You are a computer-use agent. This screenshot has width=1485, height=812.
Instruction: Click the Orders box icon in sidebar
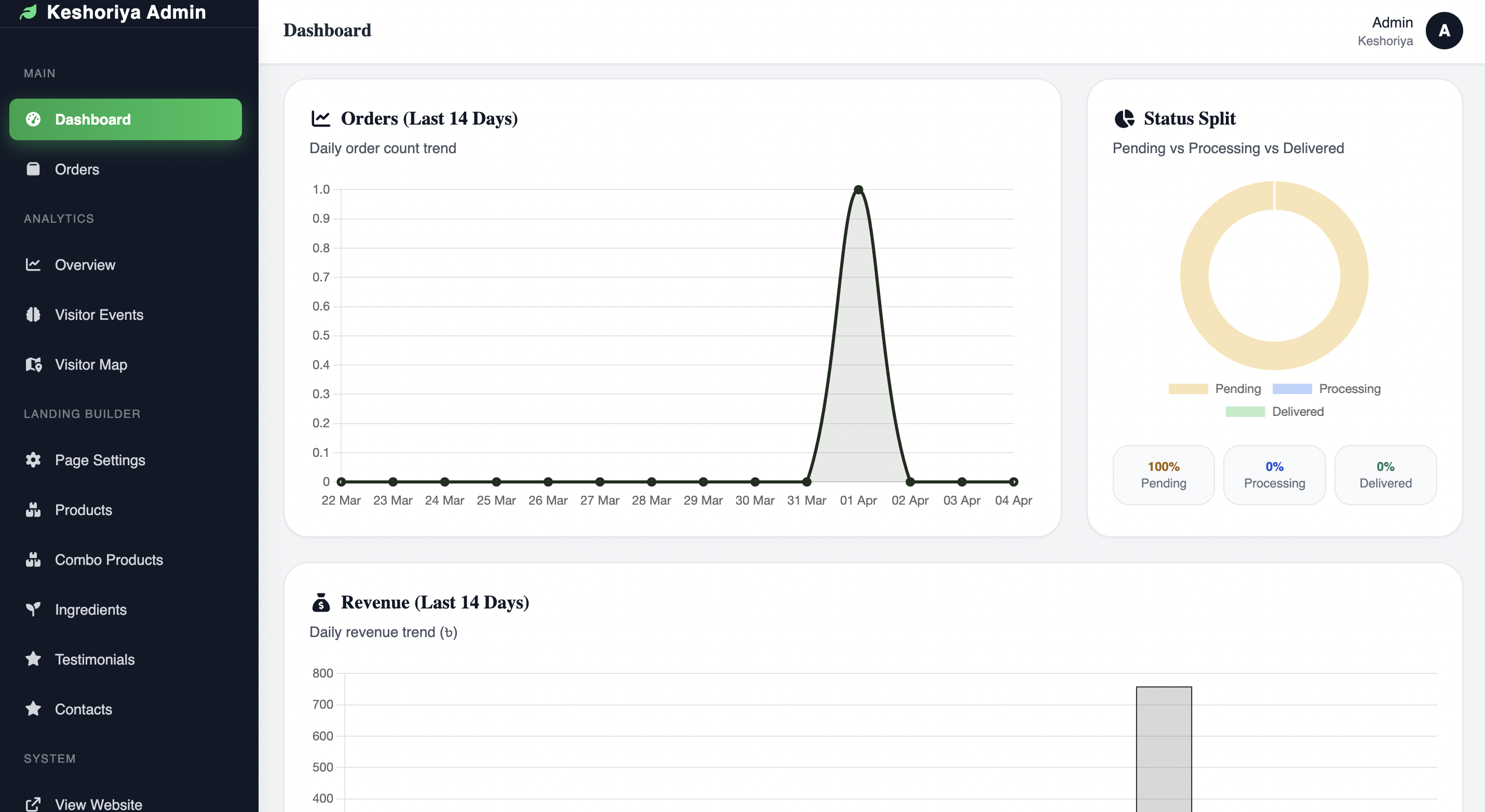point(33,169)
